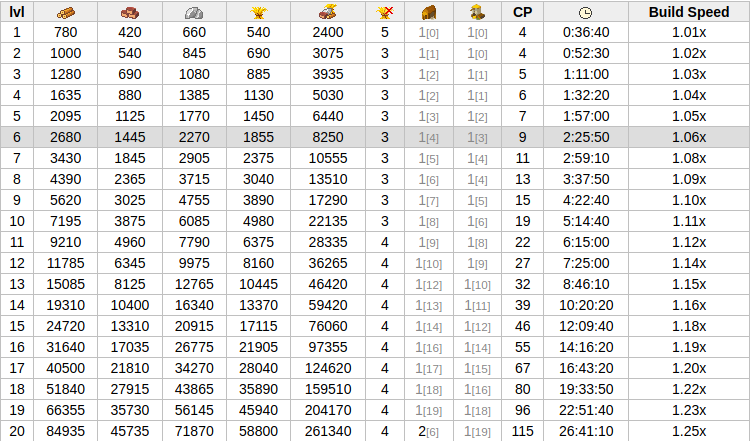Image resolution: width=752 pixels, height=441 pixels.
Task: Select the total '8250' in highlighted row
Action: (x=328, y=138)
